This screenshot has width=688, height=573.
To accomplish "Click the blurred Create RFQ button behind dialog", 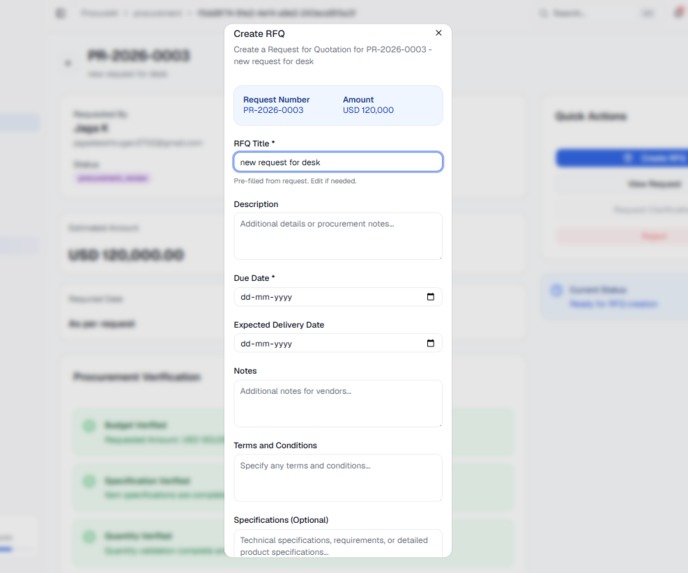I will coord(622,158).
